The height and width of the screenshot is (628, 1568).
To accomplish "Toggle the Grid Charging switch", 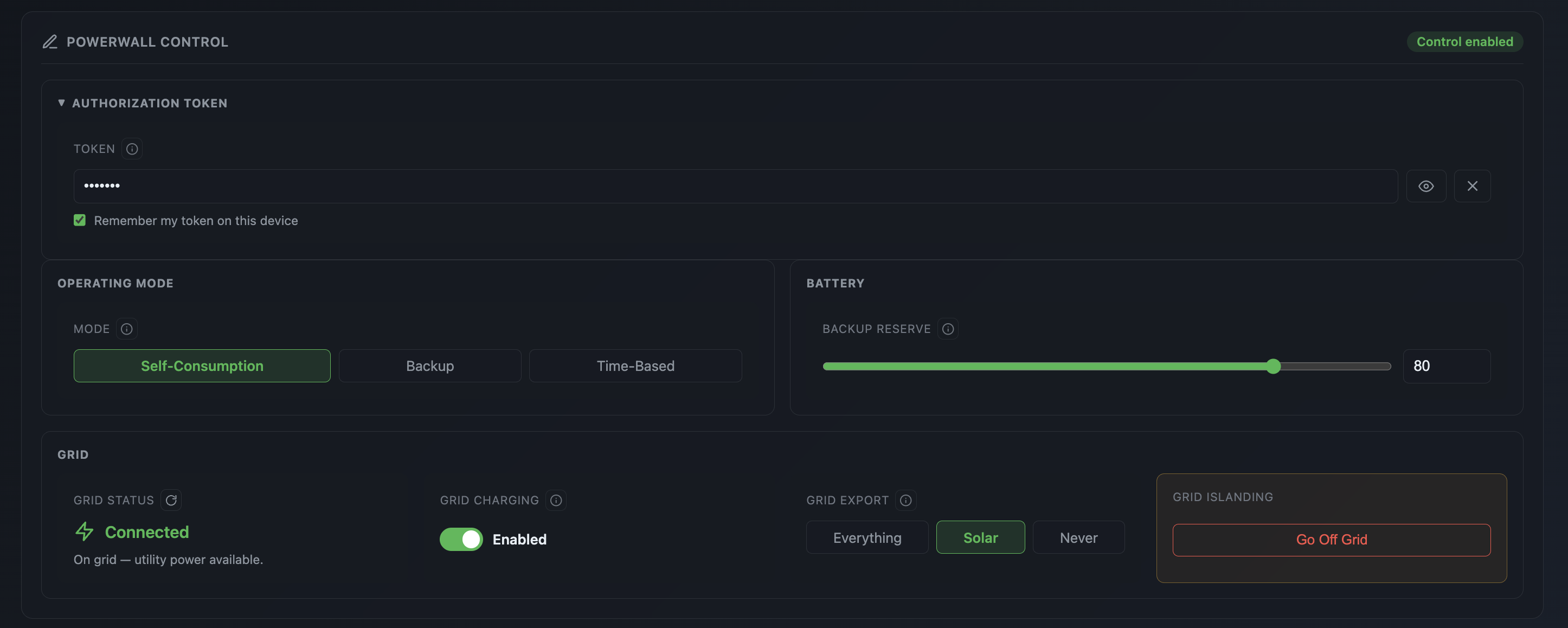I will click(461, 540).
